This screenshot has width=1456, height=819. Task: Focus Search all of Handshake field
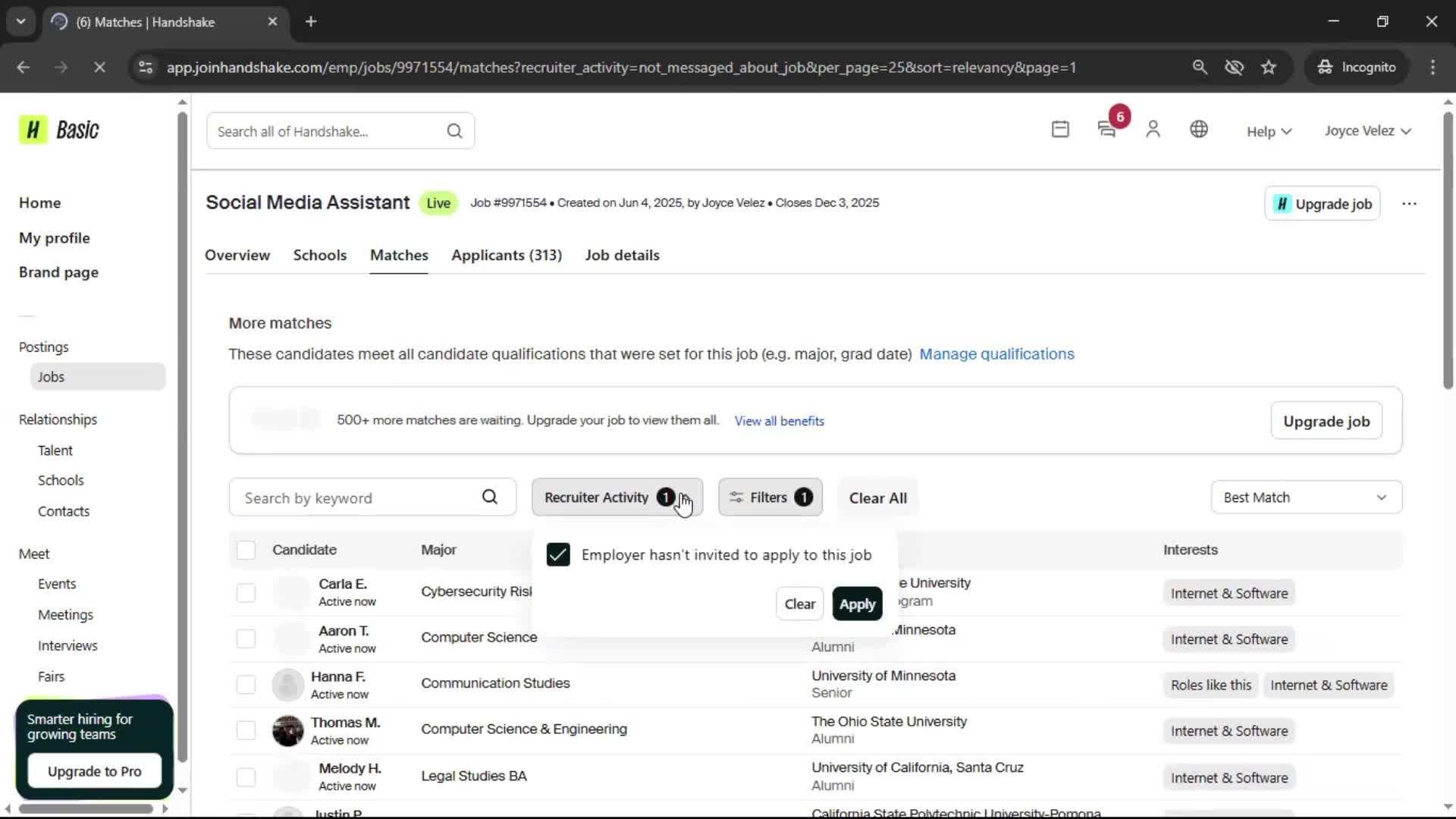pos(340,131)
